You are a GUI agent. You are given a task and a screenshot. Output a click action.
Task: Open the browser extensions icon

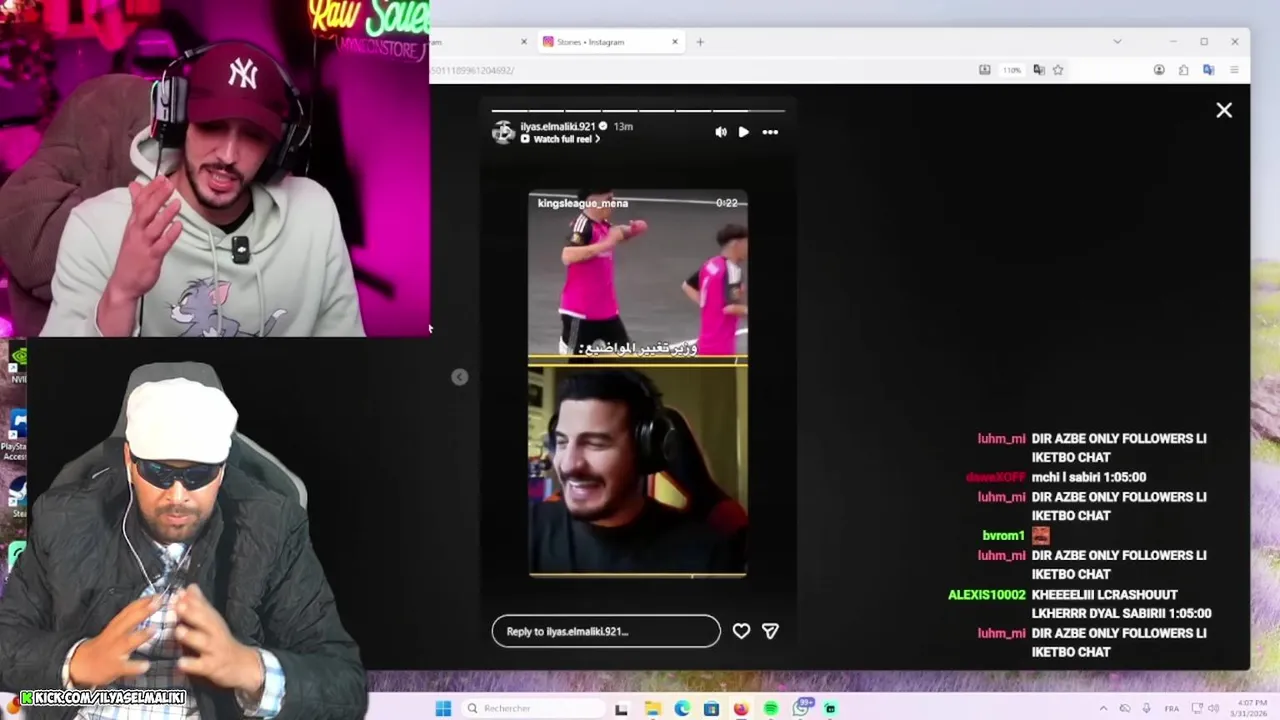point(1183,70)
